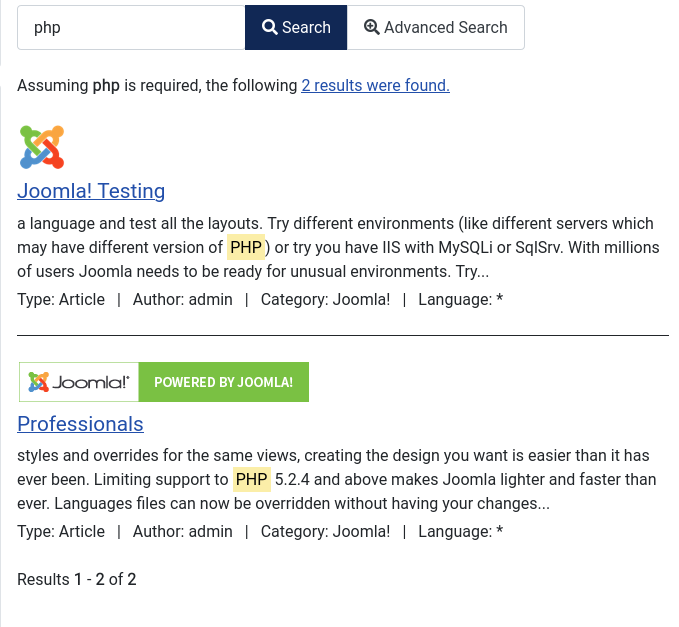679x627 pixels.
Task: Click highlighted PHP in Professionals excerpt
Action: (252, 480)
